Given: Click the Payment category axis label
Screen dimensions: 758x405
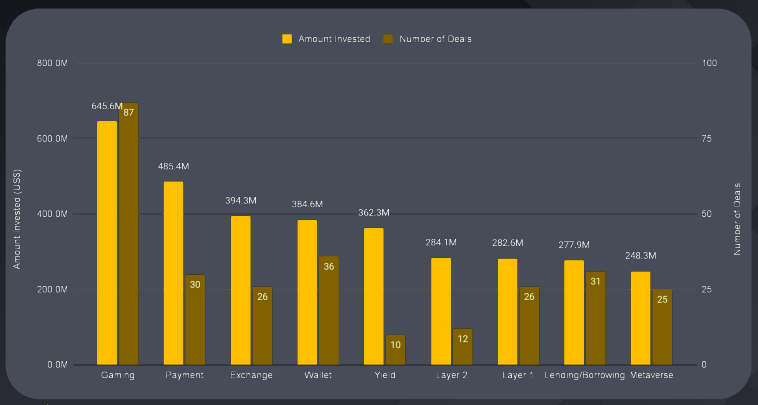Looking at the screenshot, I should coord(184,375).
